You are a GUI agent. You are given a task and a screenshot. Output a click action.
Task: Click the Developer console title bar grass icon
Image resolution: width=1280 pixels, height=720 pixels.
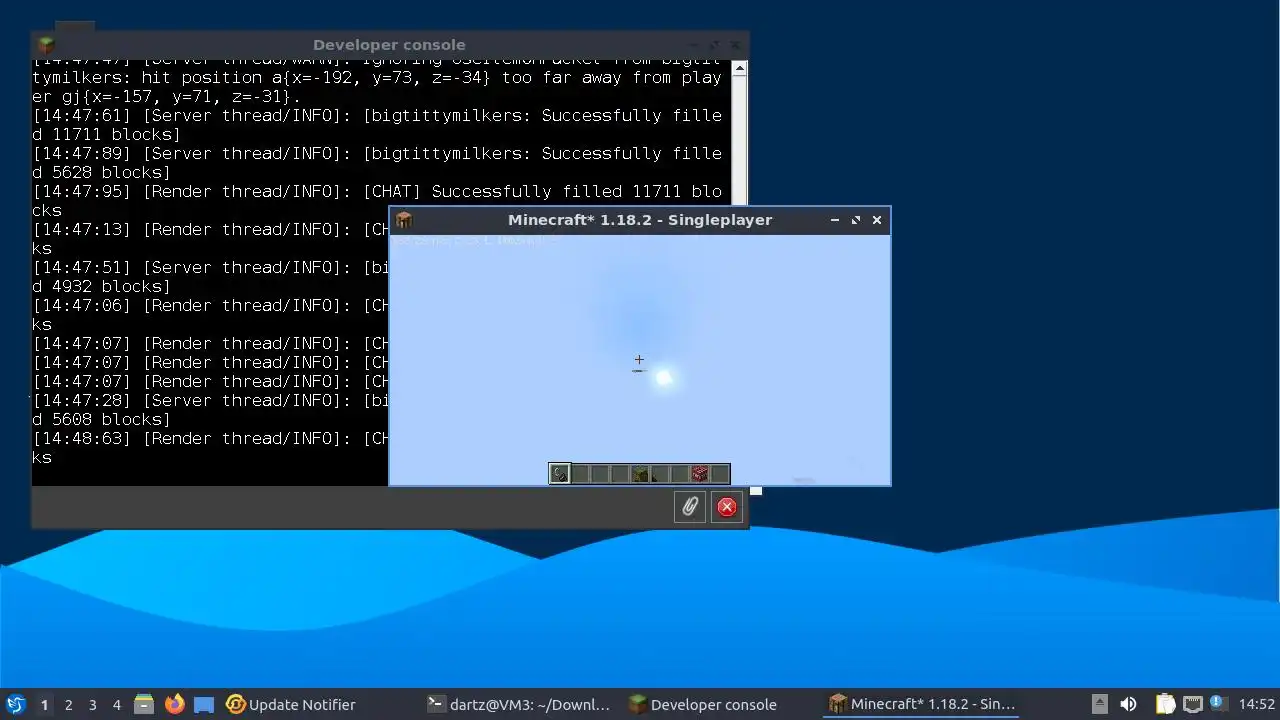pos(46,45)
